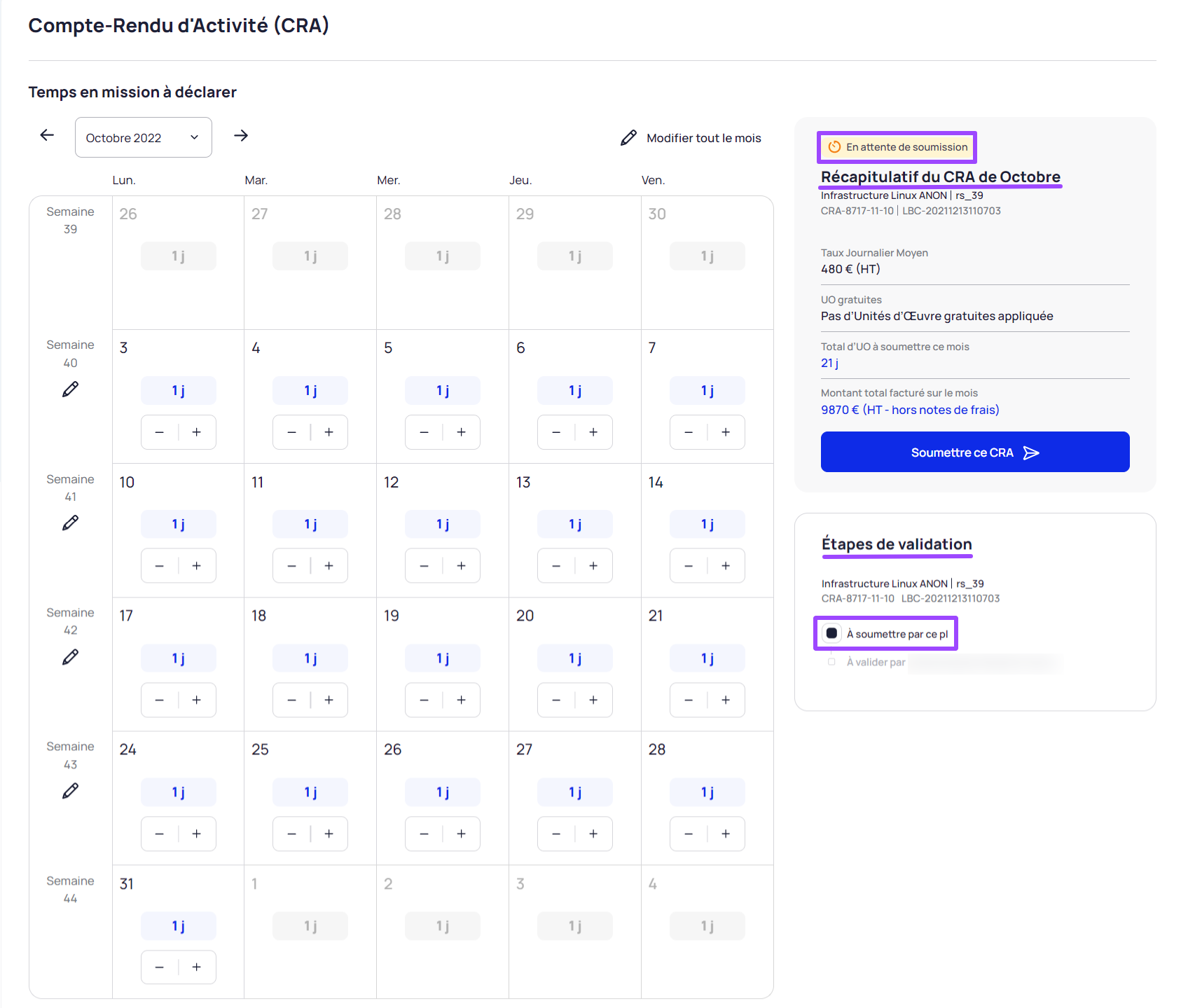1181x1008 pixels.
Task: Select the Semaine 39 row label
Action: pyautogui.click(x=70, y=220)
